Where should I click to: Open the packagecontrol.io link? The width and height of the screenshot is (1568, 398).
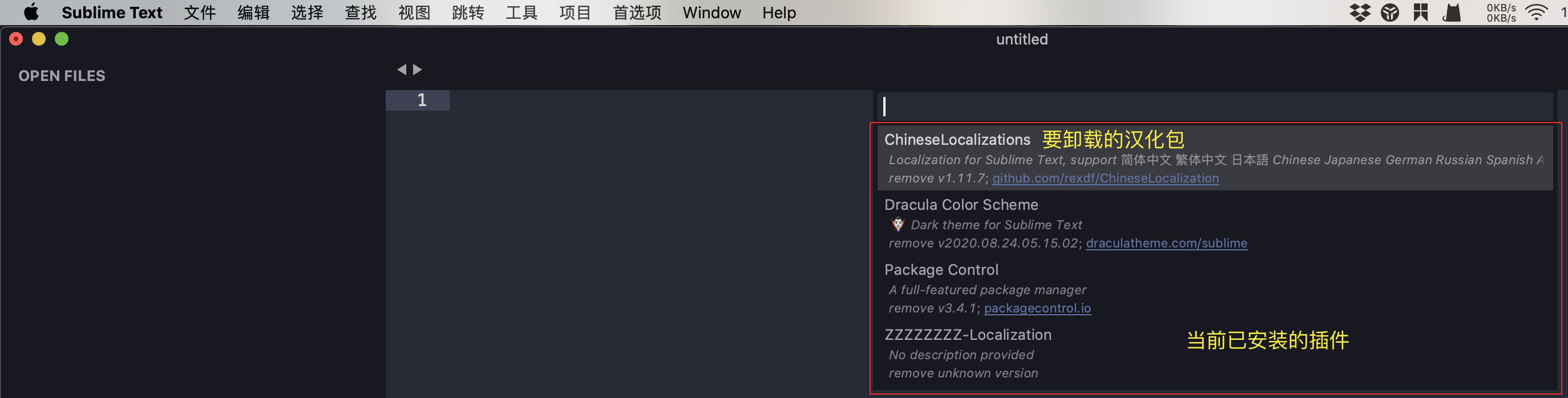coord(1037,308)
